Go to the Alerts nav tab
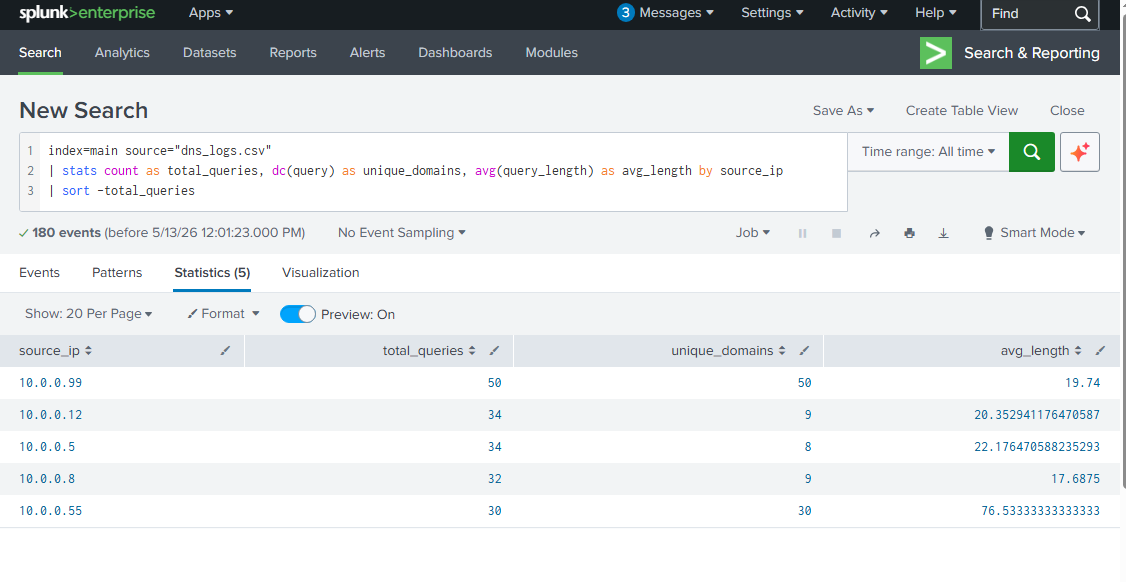The width and height of the screenshot is (1126, 582). (368, 53)
